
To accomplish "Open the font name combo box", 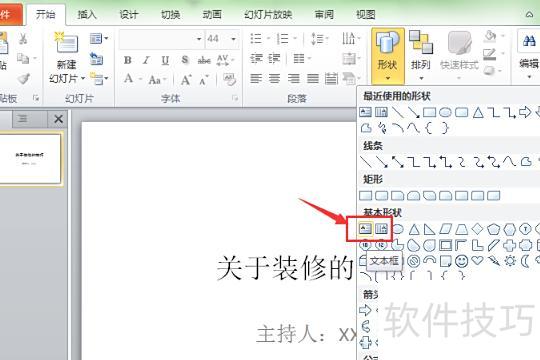I will [x=161, y=39].
